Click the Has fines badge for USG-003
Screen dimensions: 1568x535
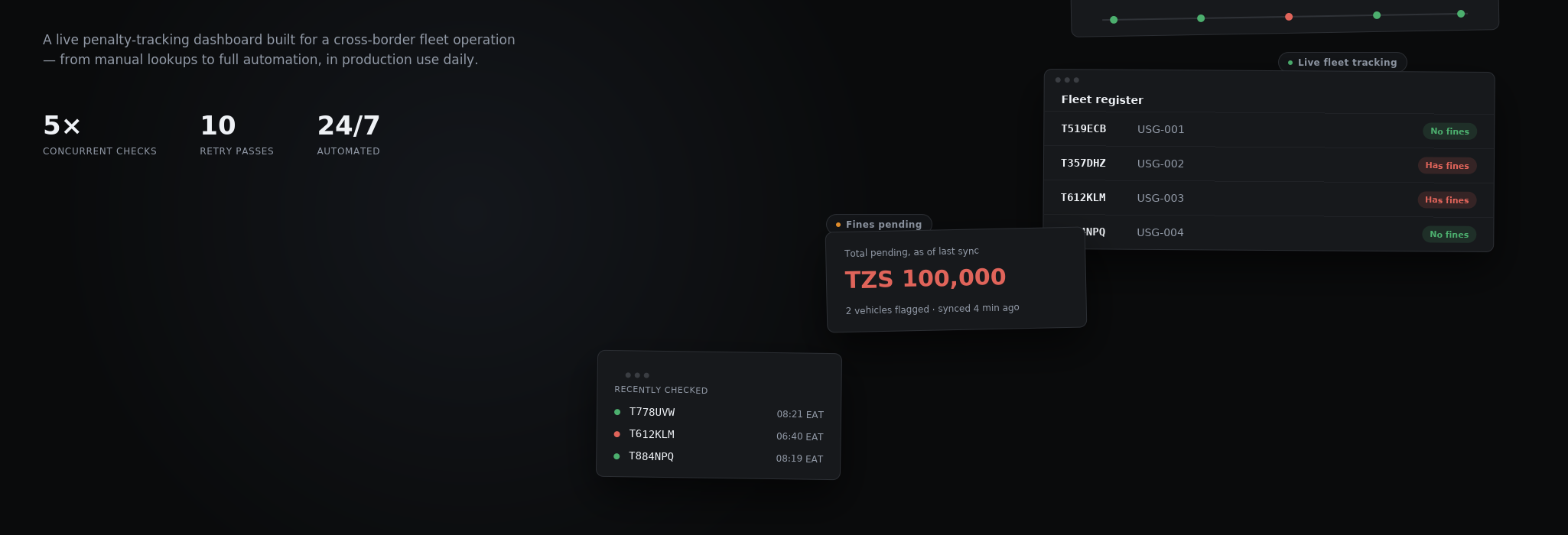coord(1446,200)
